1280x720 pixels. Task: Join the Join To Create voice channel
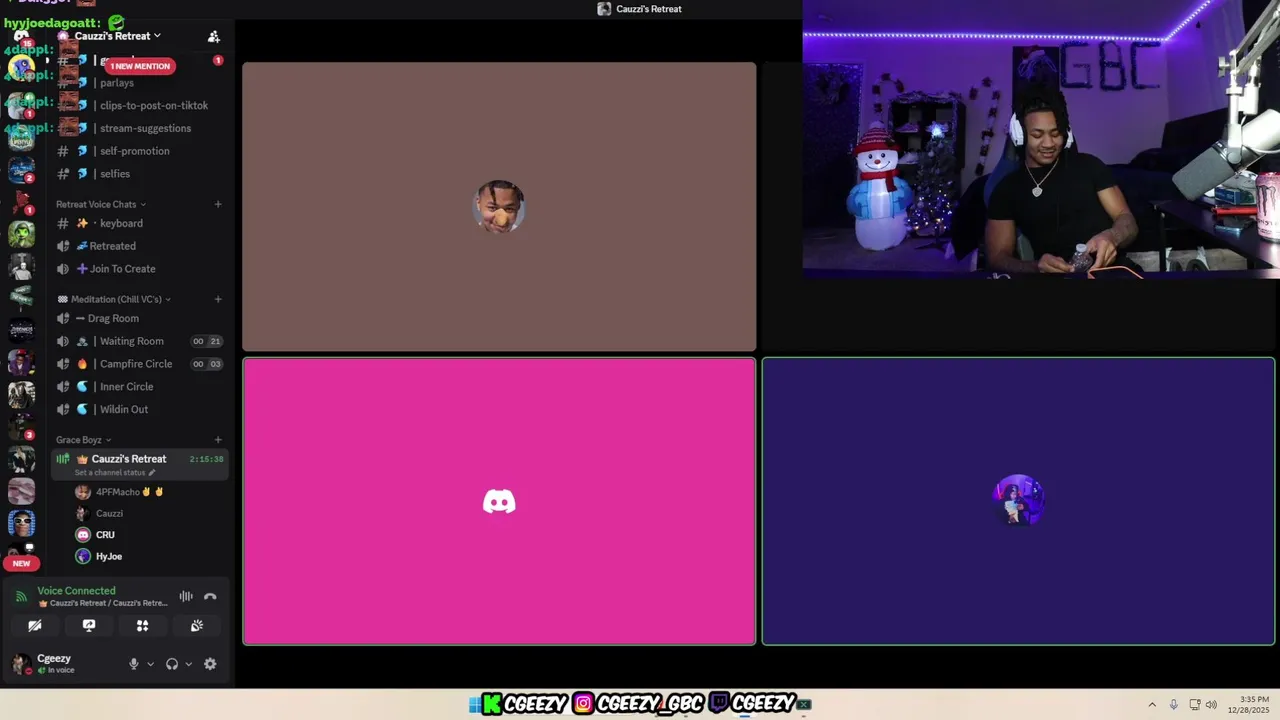tap(140, 269)
